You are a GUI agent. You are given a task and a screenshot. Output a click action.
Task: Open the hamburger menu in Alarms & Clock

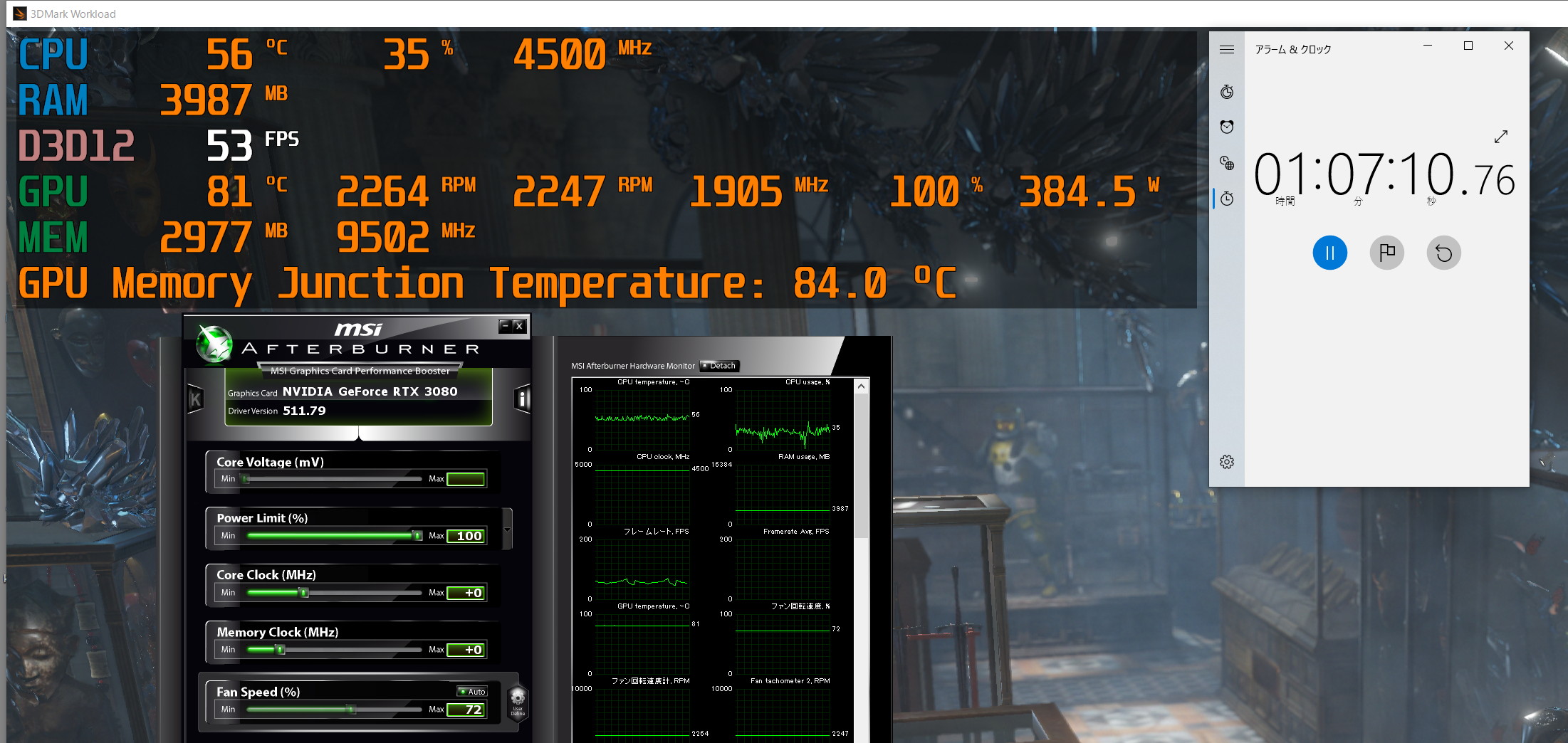pos(1227,49)
